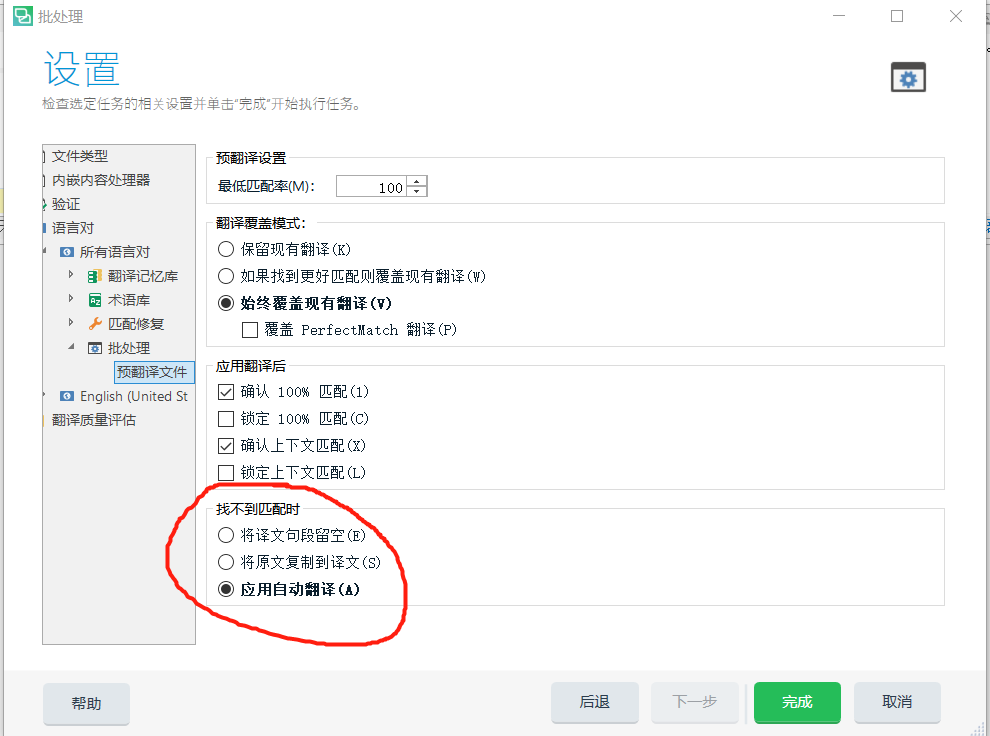Increase 最低匹配率 with up arrow
This screenshot has height=736, width=990.
[417, 182]
